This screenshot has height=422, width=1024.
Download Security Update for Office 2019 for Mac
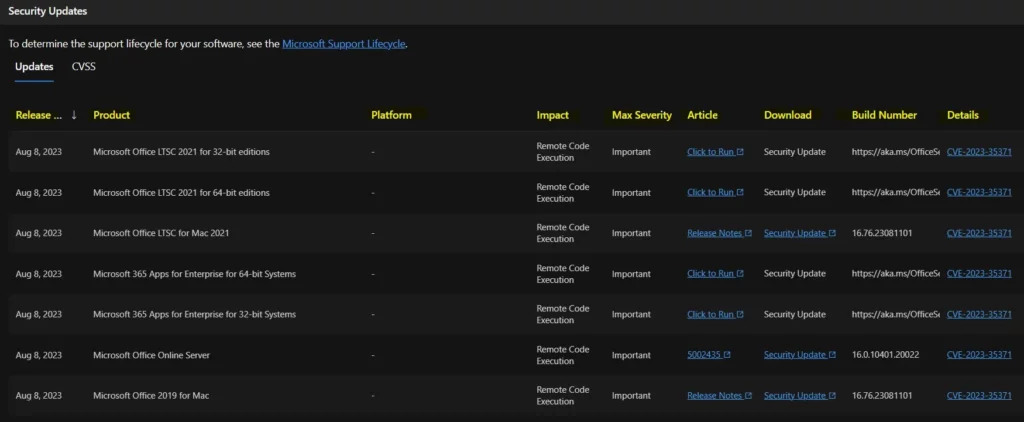pyautogui.click(x=795, y=395)
